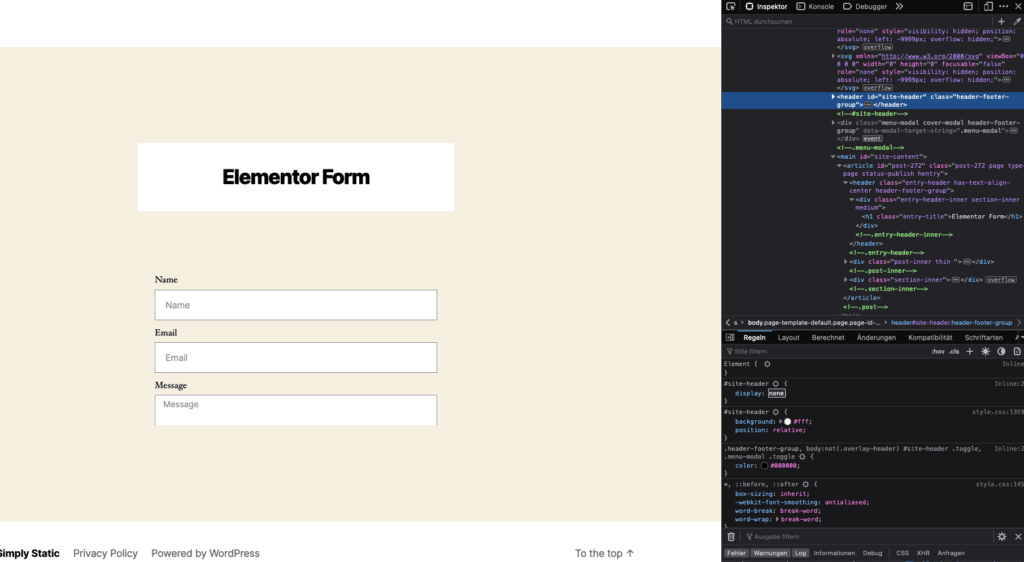
Task: Open the Privacy Policy footer link
Action: [x=105, y=554]
